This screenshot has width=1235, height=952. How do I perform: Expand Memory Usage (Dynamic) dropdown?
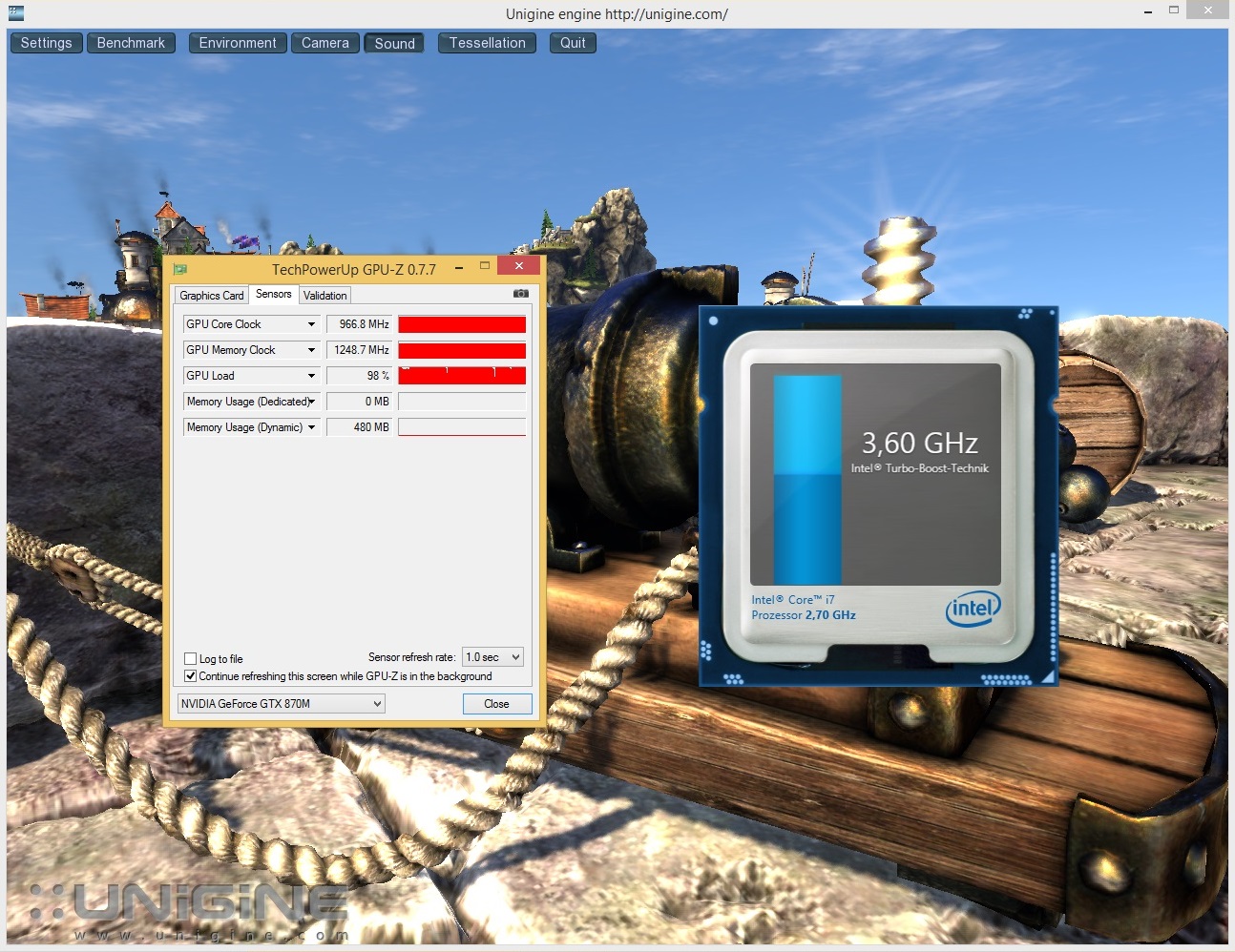(x=311, y=427)
